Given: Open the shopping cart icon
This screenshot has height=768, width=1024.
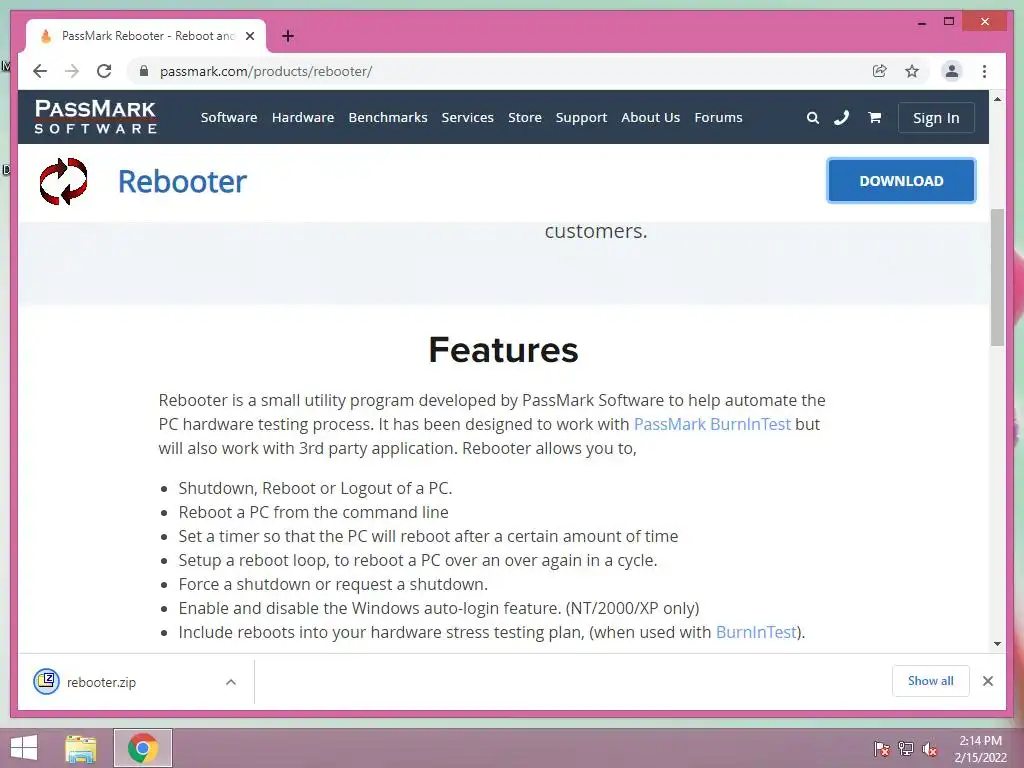Looking at the screenshot, I should pos(874,118).
